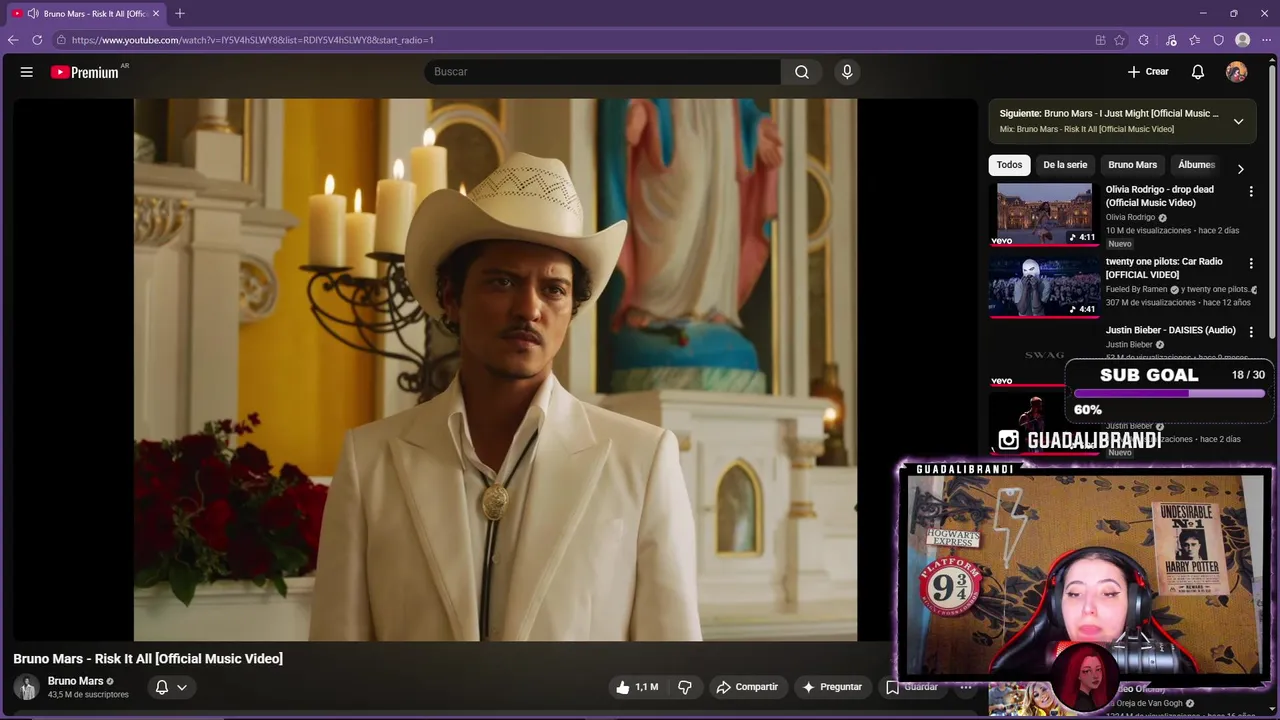Click the Preguntar button
The height and width of the screenshot is (720, 1280).
[832, 687]
